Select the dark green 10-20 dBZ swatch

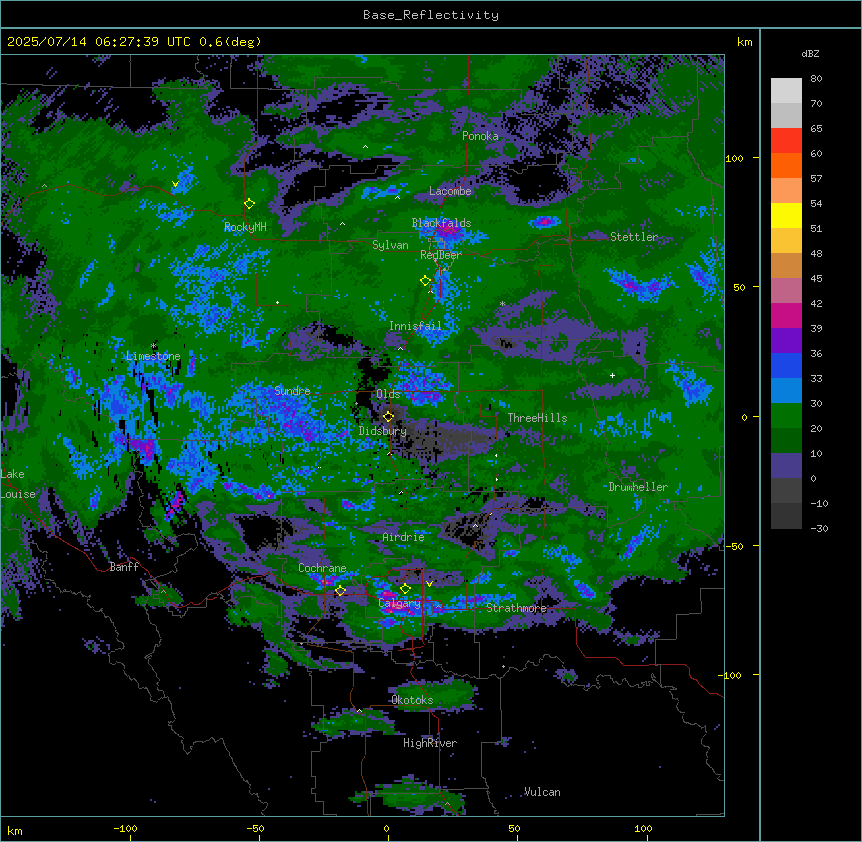click(786, 441)
